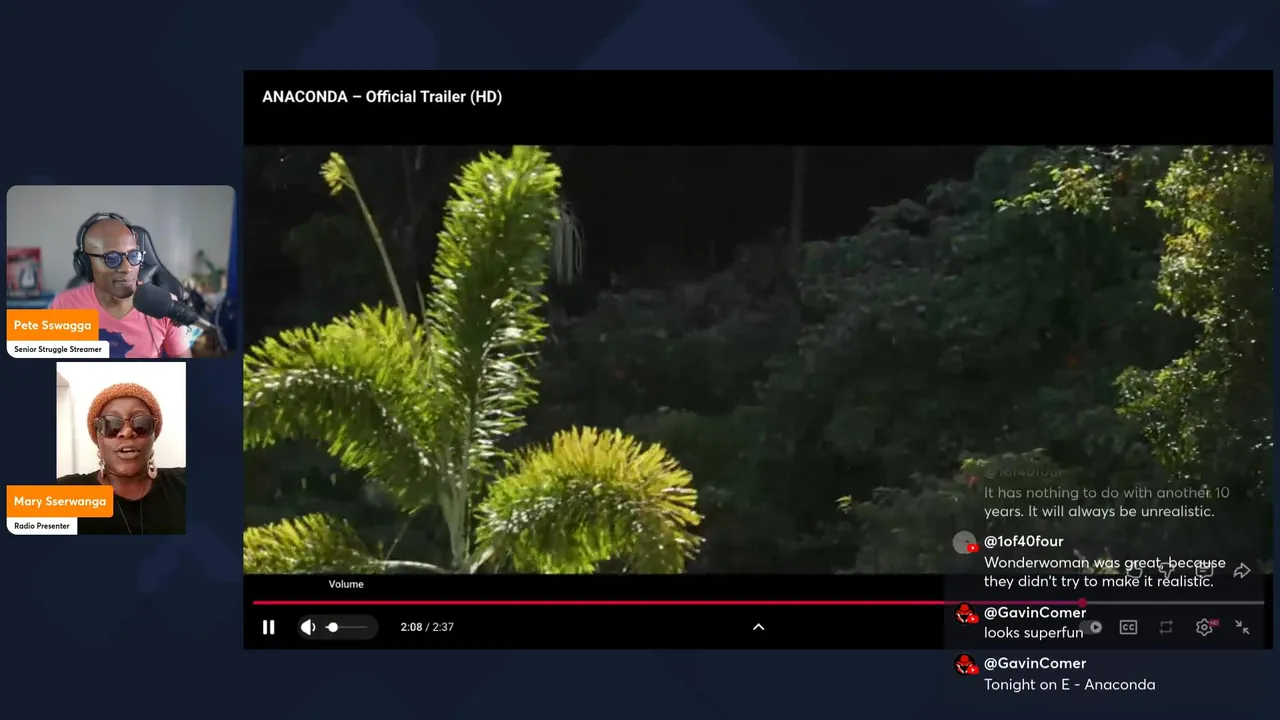
Task: Mute the video with the speaker icon
Action: (308, 627)
